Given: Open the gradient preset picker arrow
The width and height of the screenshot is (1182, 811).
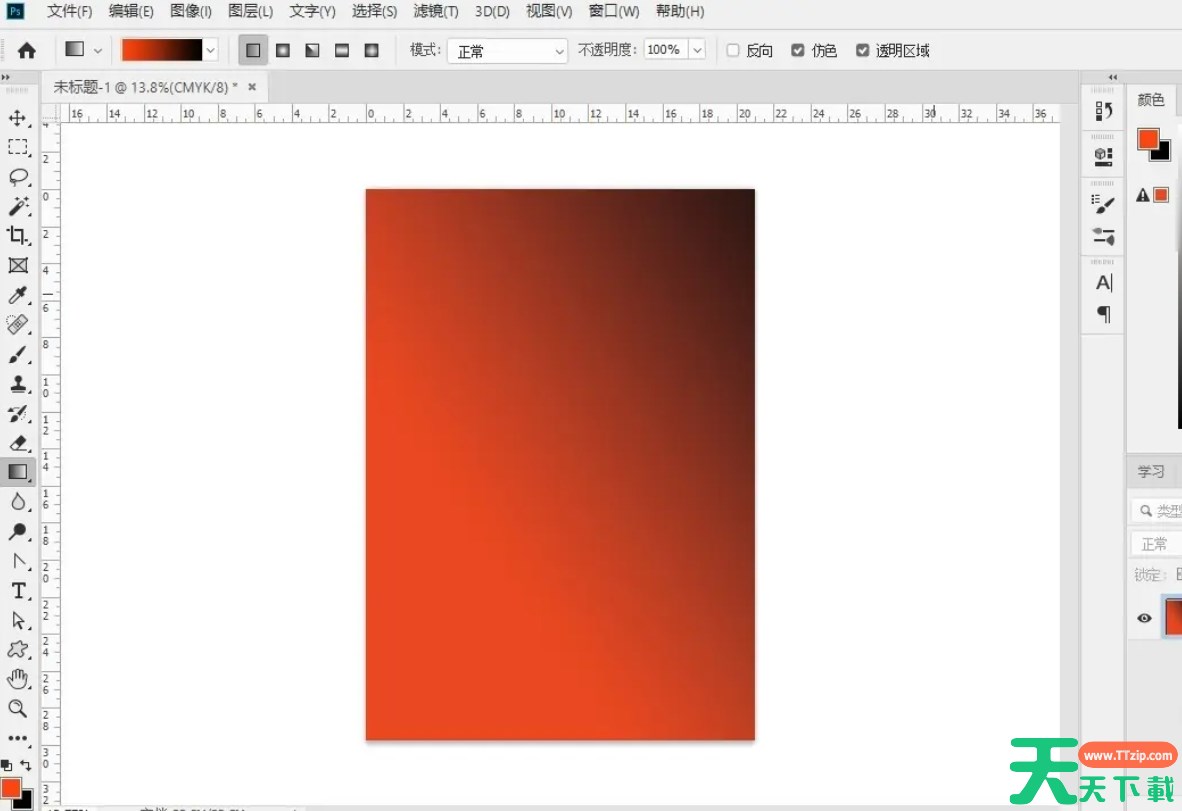Looking at the screenshot, I should [x=210, y=50].
